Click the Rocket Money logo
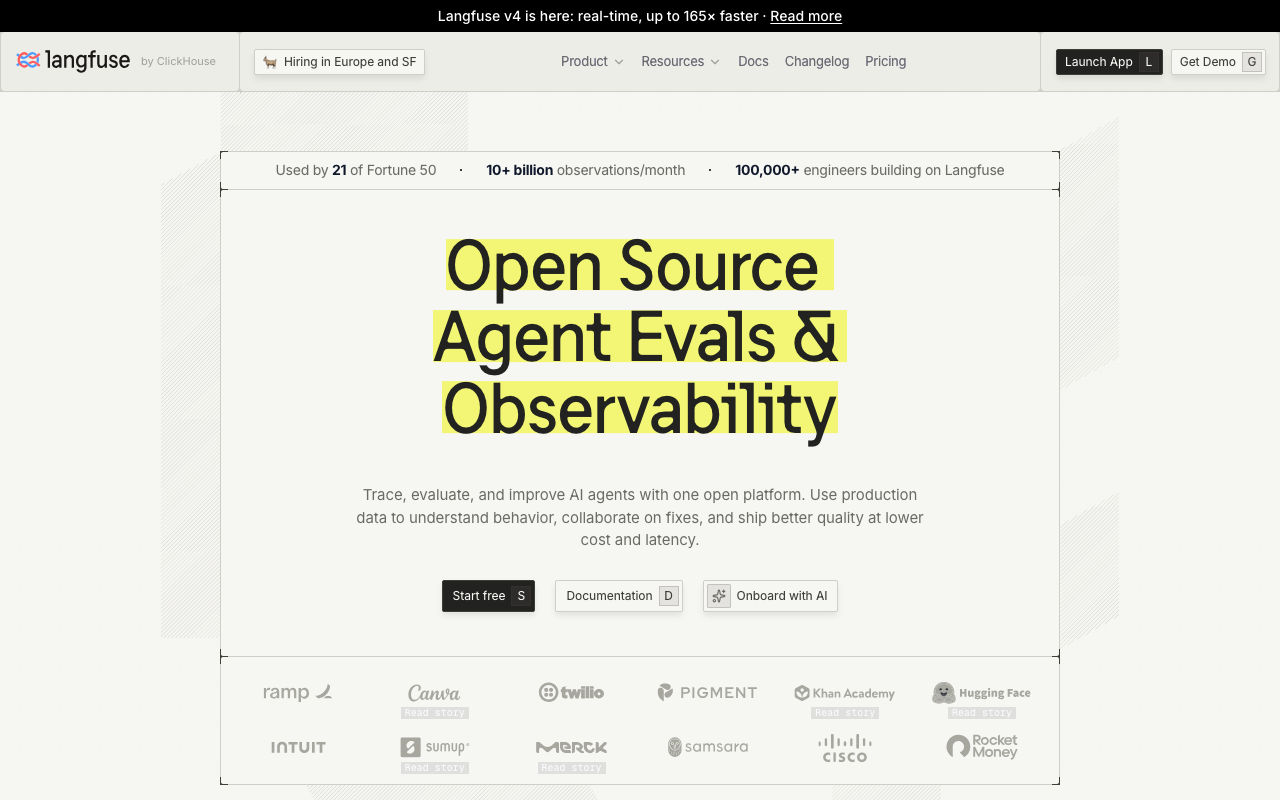The width and height of the screenshot is (1280, 800). (982, 747)
